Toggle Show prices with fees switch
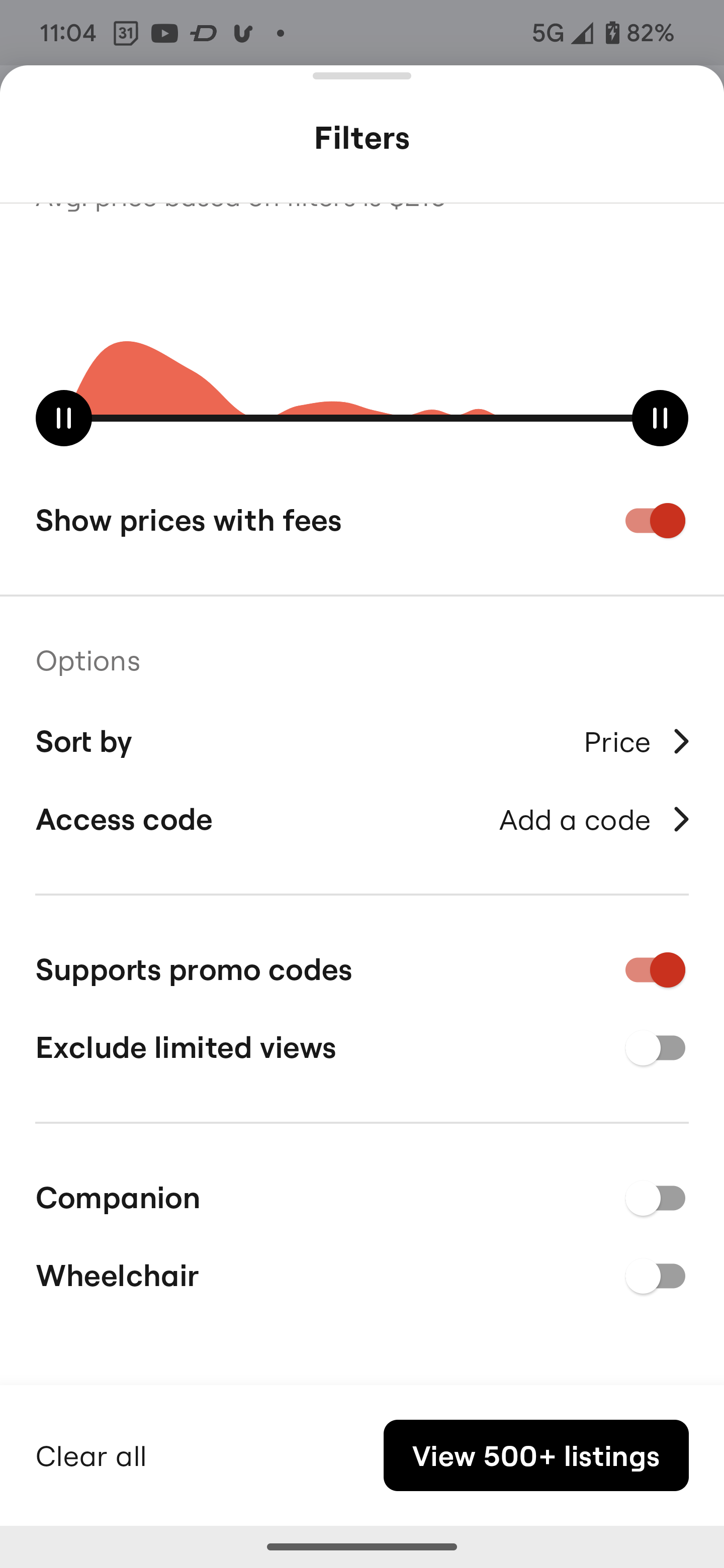The height and width of the screenshot is (1568, 724). pos(655,521)
